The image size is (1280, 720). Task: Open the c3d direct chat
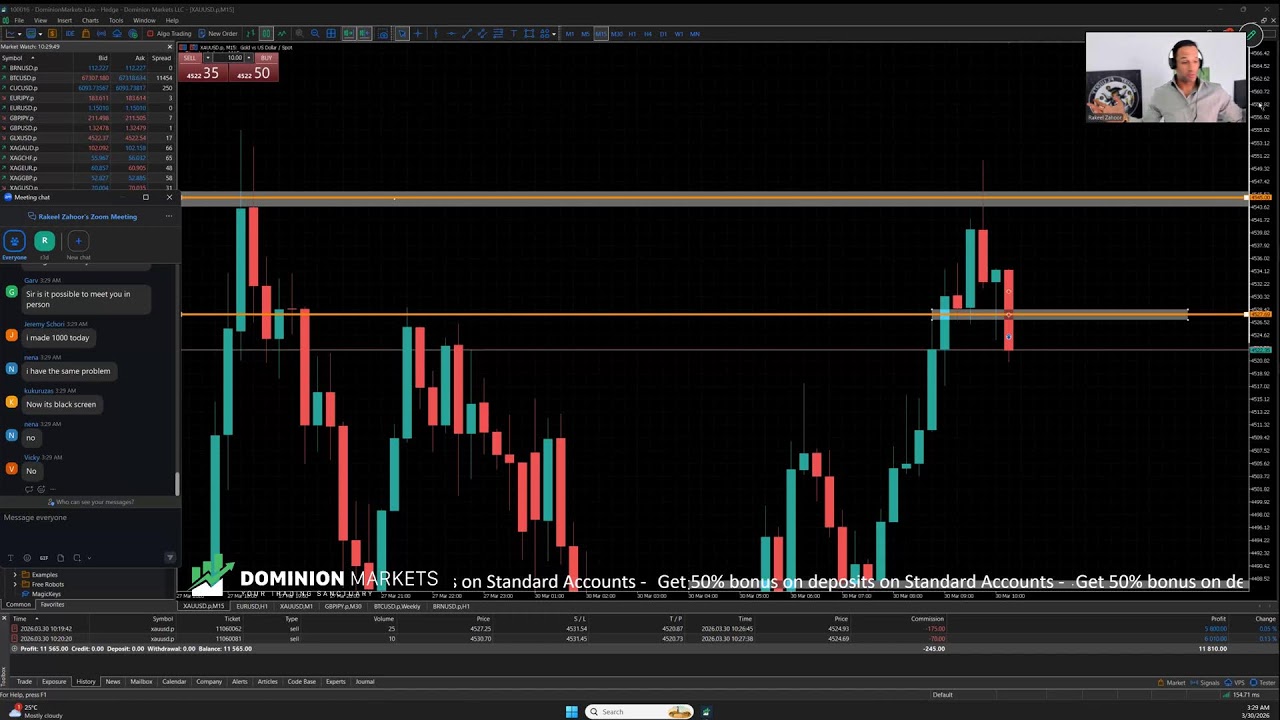[44, 245]
